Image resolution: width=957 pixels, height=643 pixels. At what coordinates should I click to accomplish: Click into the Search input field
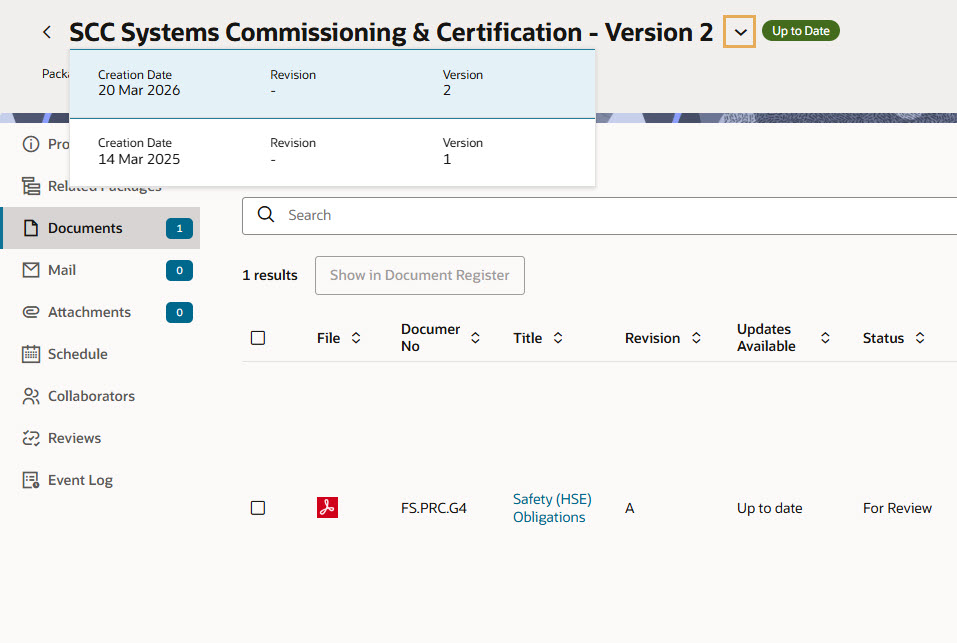click(600, 215)
